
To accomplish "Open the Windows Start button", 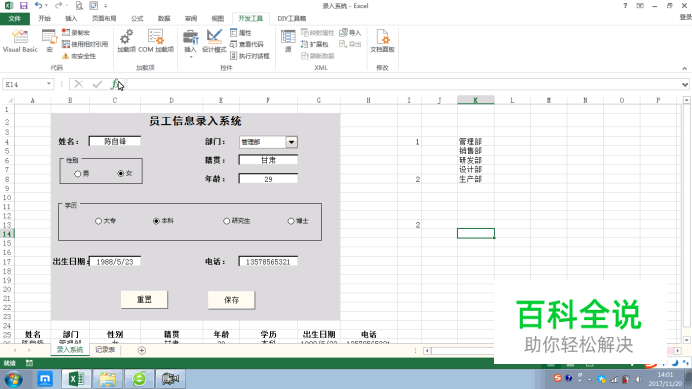I will pos(13,379).
